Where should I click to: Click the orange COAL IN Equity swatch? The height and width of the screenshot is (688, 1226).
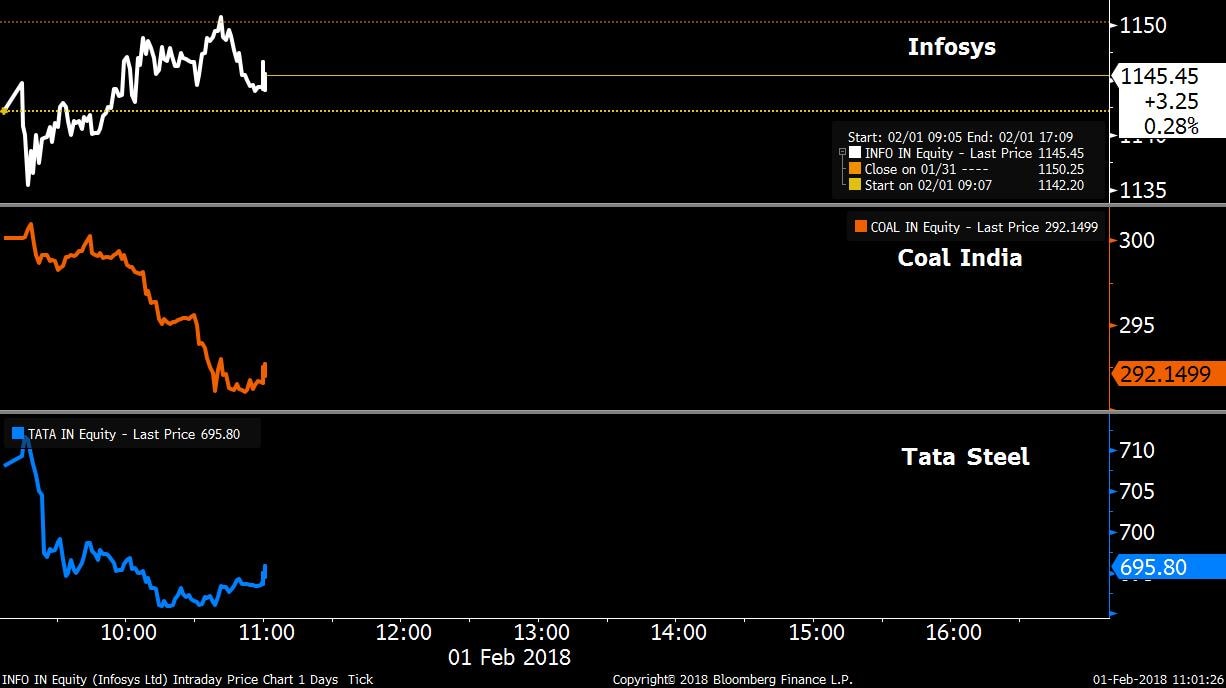[860, 227]
